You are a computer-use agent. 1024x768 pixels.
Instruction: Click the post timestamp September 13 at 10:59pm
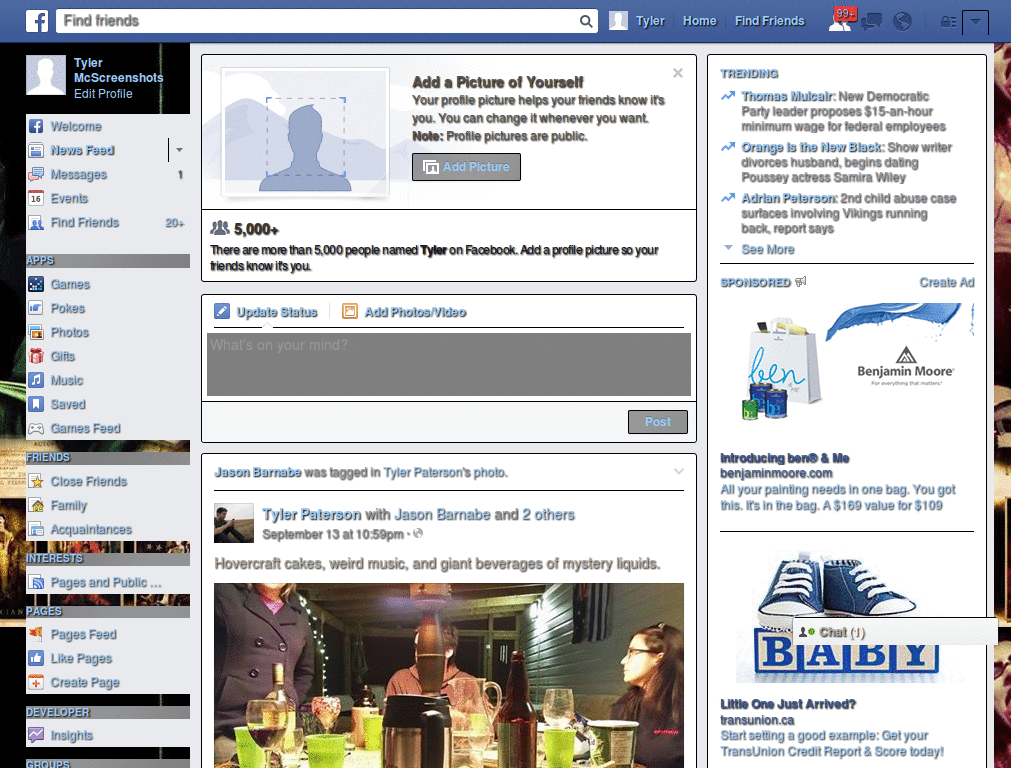point(333,534)
